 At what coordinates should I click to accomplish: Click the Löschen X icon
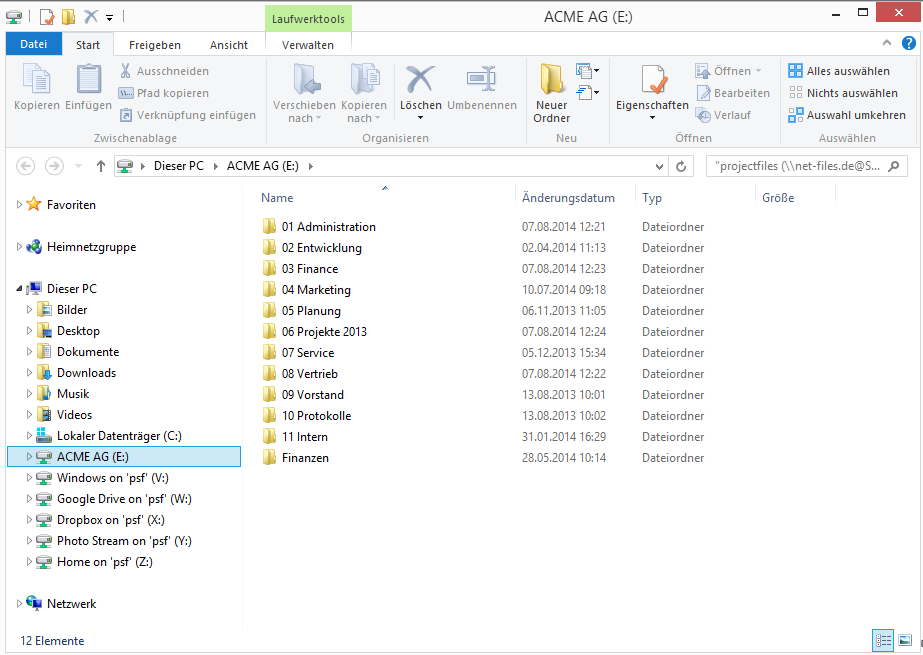(420, 79)
